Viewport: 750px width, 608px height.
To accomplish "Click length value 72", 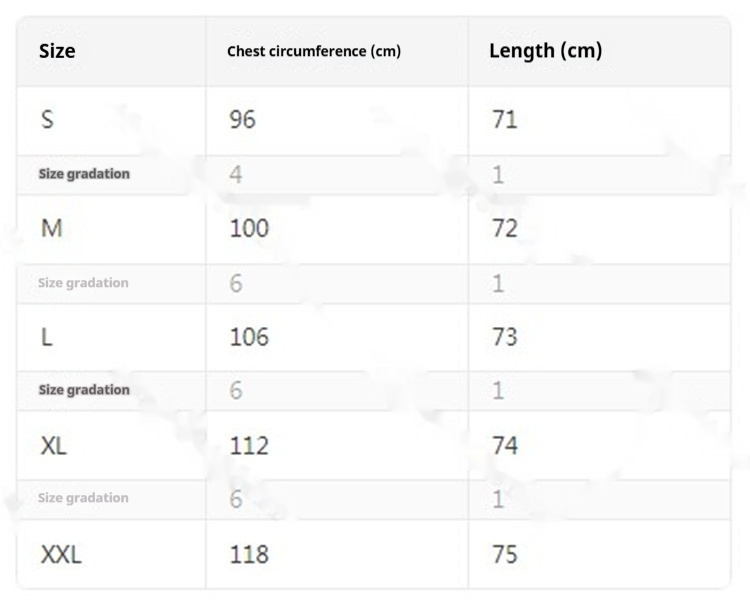I will pos(505,228).
